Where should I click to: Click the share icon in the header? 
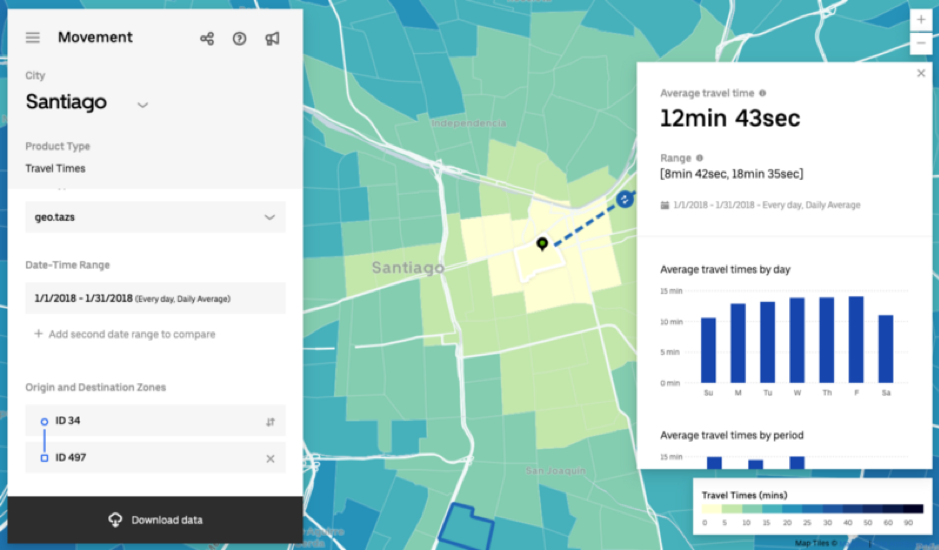[x=207, y=39]
